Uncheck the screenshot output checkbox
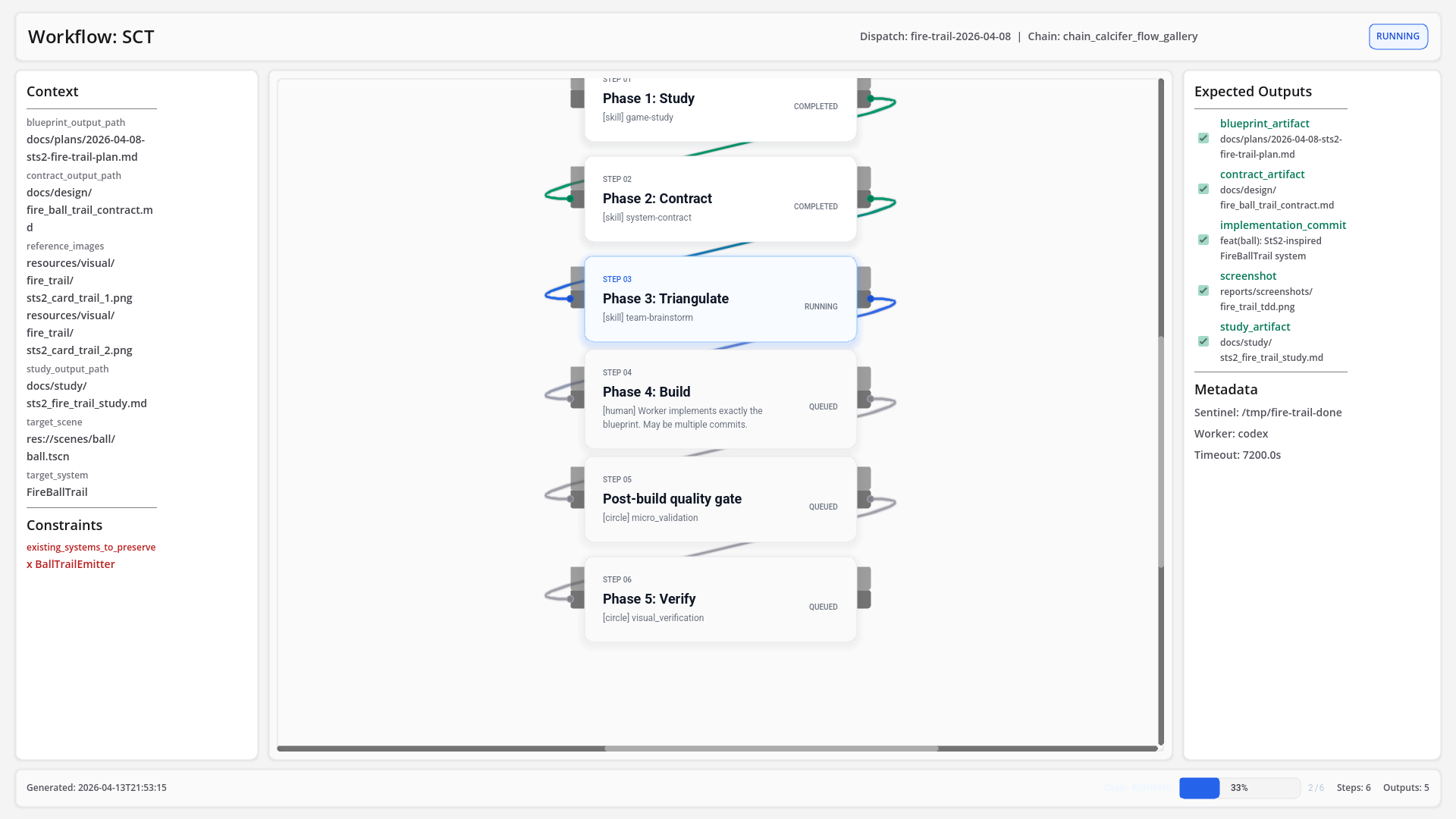This screenshot has width=1456, height=819. (x=1203, y=290)
